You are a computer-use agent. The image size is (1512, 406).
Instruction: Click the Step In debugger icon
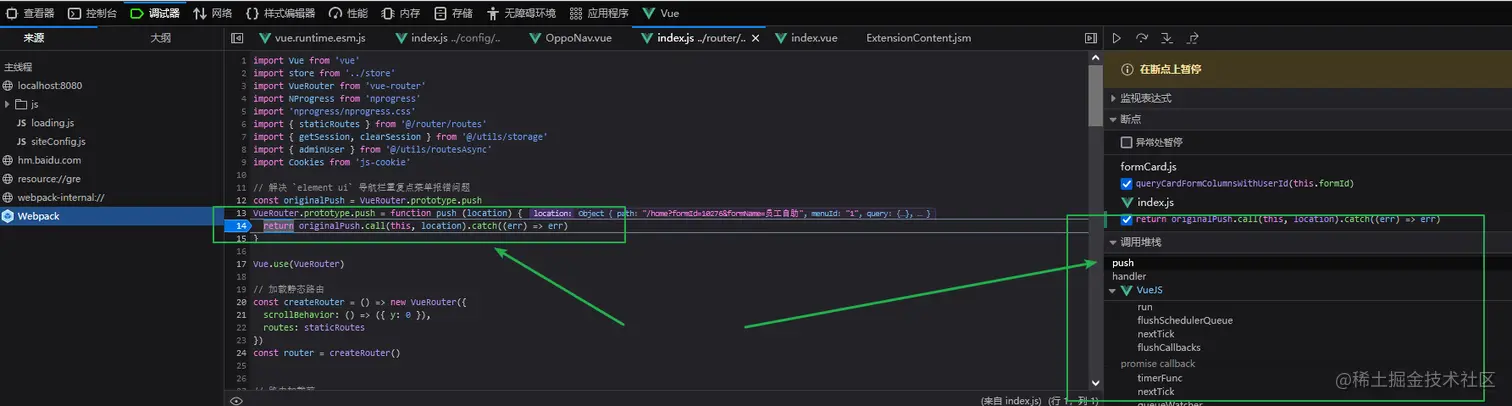point(1167,38)
